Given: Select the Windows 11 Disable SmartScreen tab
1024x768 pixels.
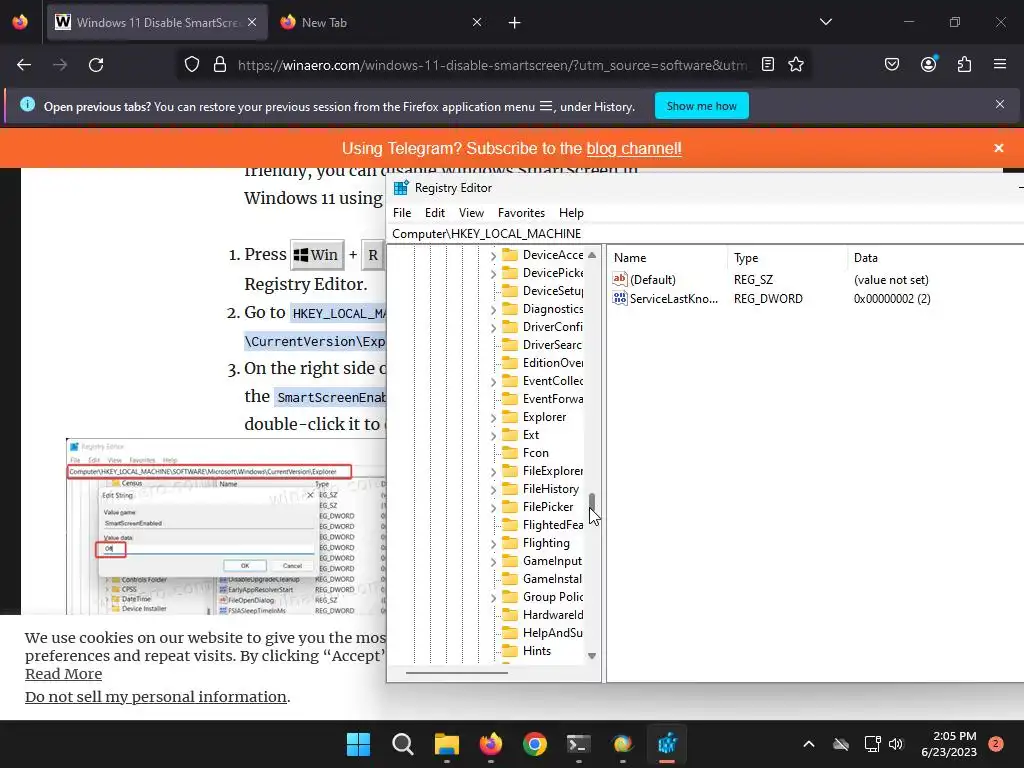Looking at the screenshot, I should click(157, 23).
